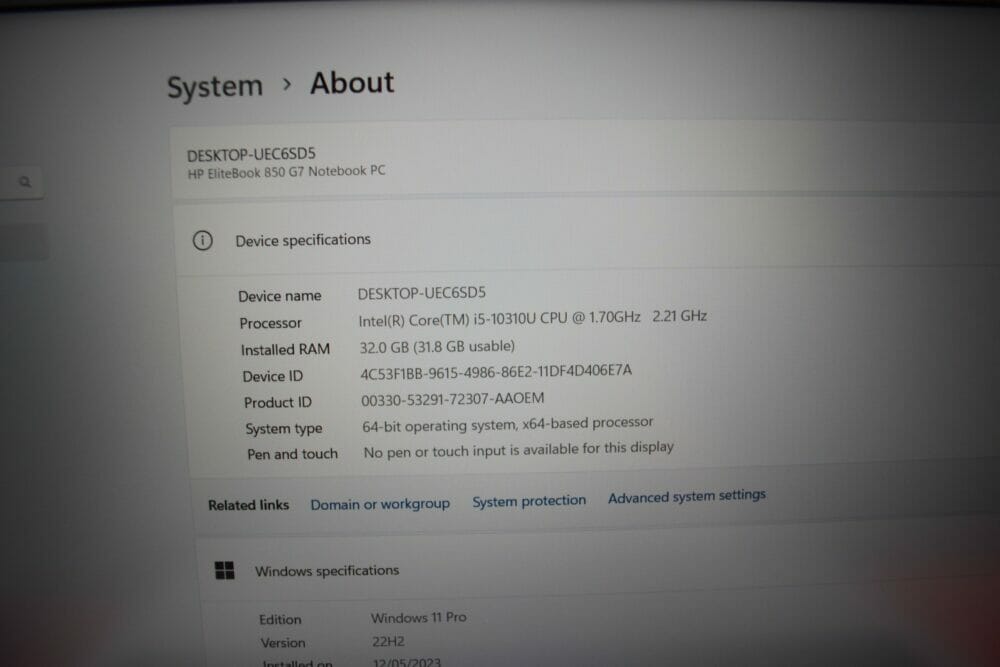
Task: Click the 22H2 version value
Action: point(388,641)
